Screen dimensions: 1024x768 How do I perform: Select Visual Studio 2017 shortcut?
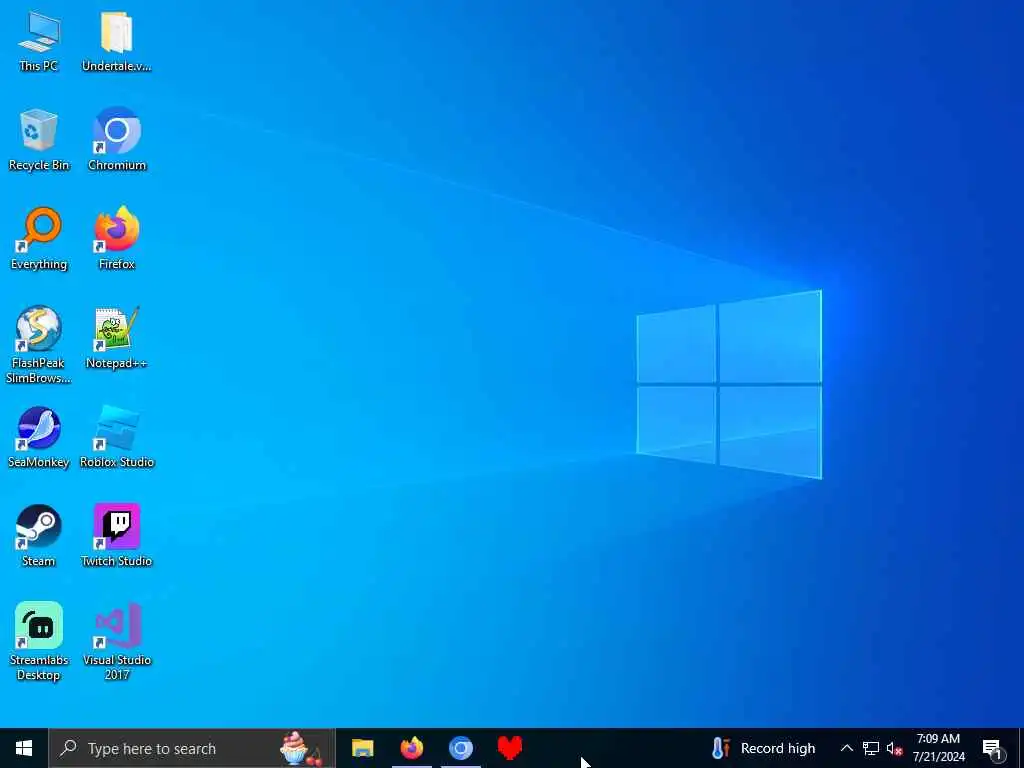point(117,642)
